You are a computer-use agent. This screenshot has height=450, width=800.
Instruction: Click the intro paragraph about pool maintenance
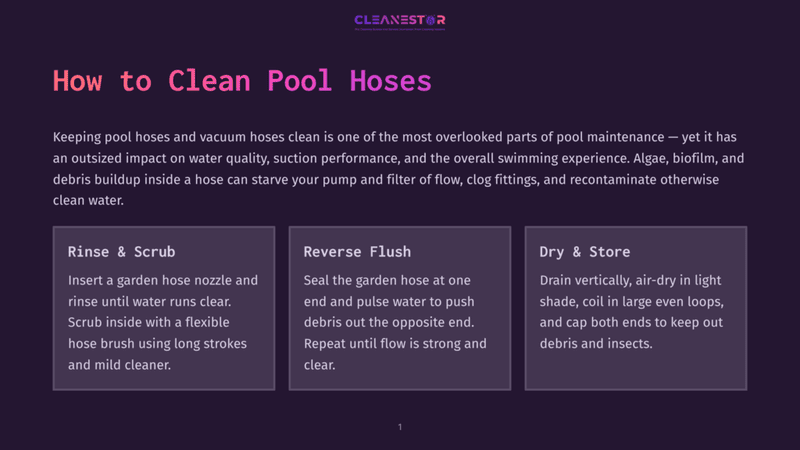click(399, 168)
